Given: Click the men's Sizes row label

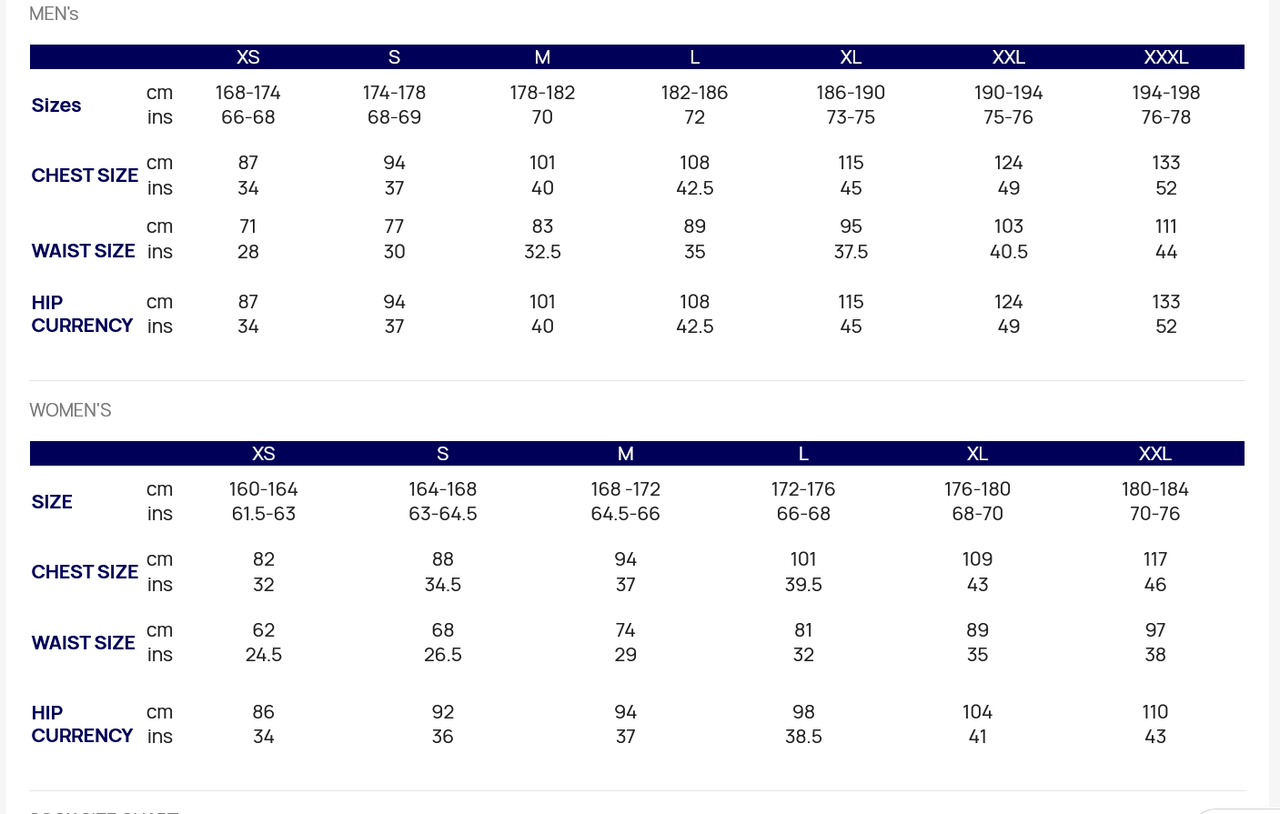Looking at the screenshot, I should coord(56,105).
